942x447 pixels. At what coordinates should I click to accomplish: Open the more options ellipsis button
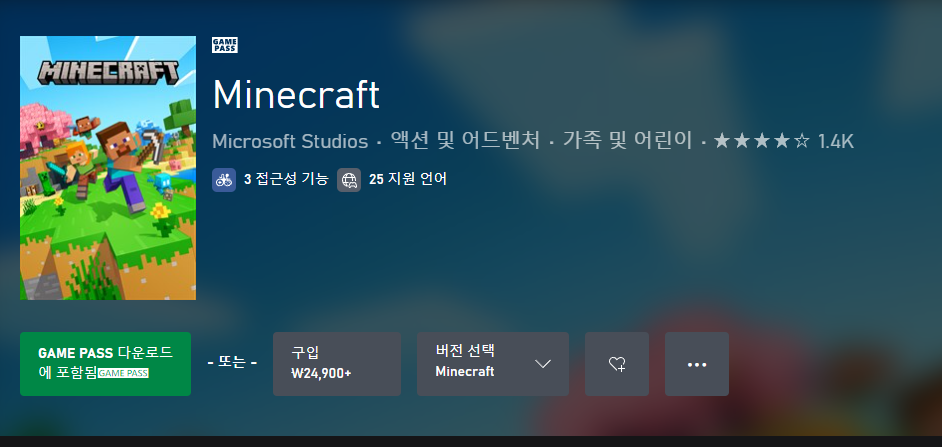pyautogui.click(x=697, y=364)
